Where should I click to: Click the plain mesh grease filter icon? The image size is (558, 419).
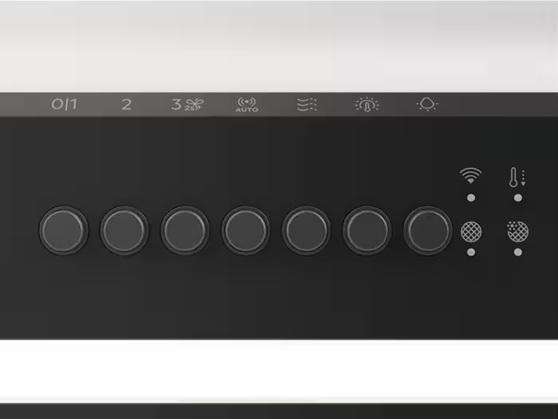click(x=471, y=231)
